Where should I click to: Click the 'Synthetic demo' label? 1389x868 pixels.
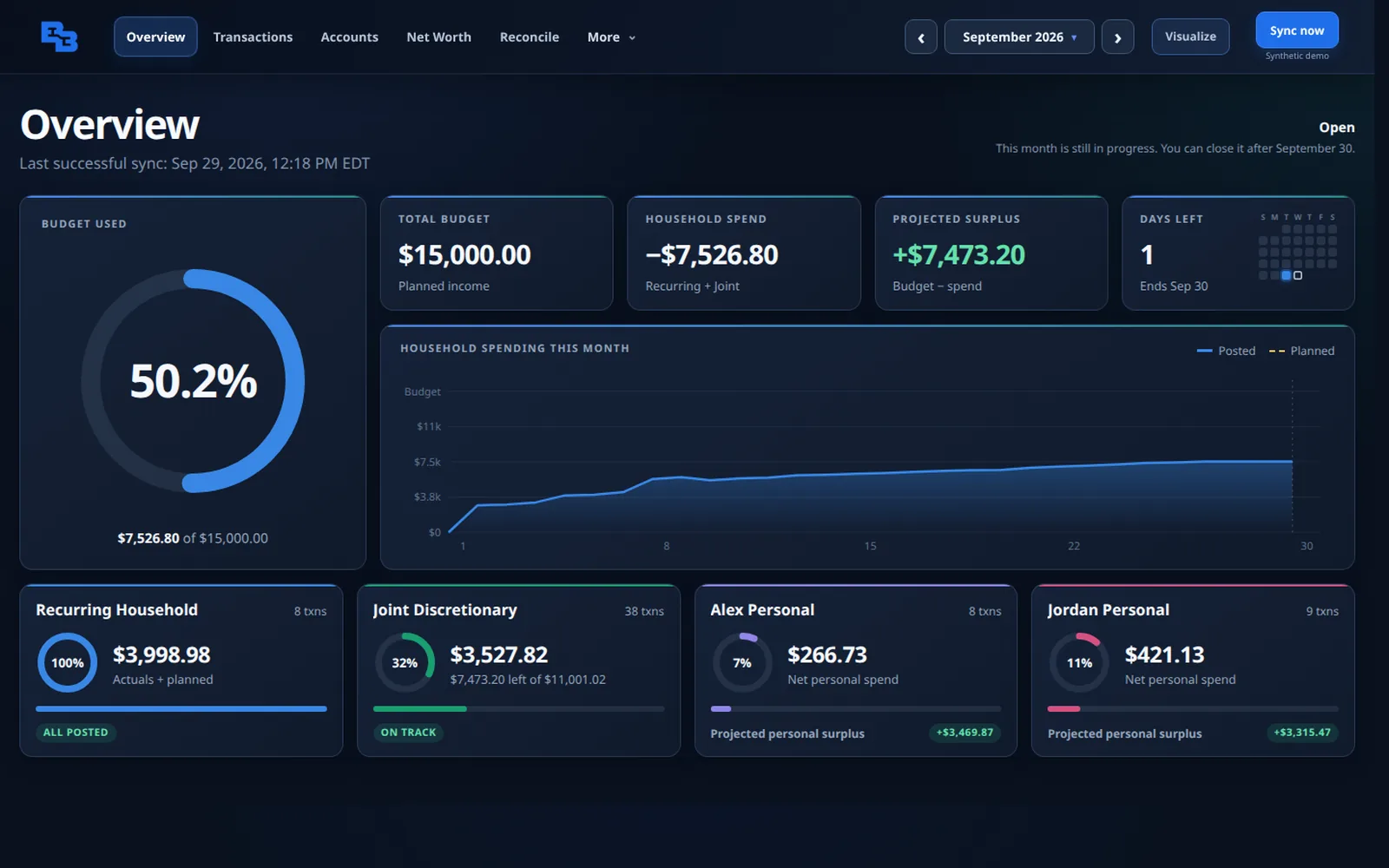(x=1297, y=56)
